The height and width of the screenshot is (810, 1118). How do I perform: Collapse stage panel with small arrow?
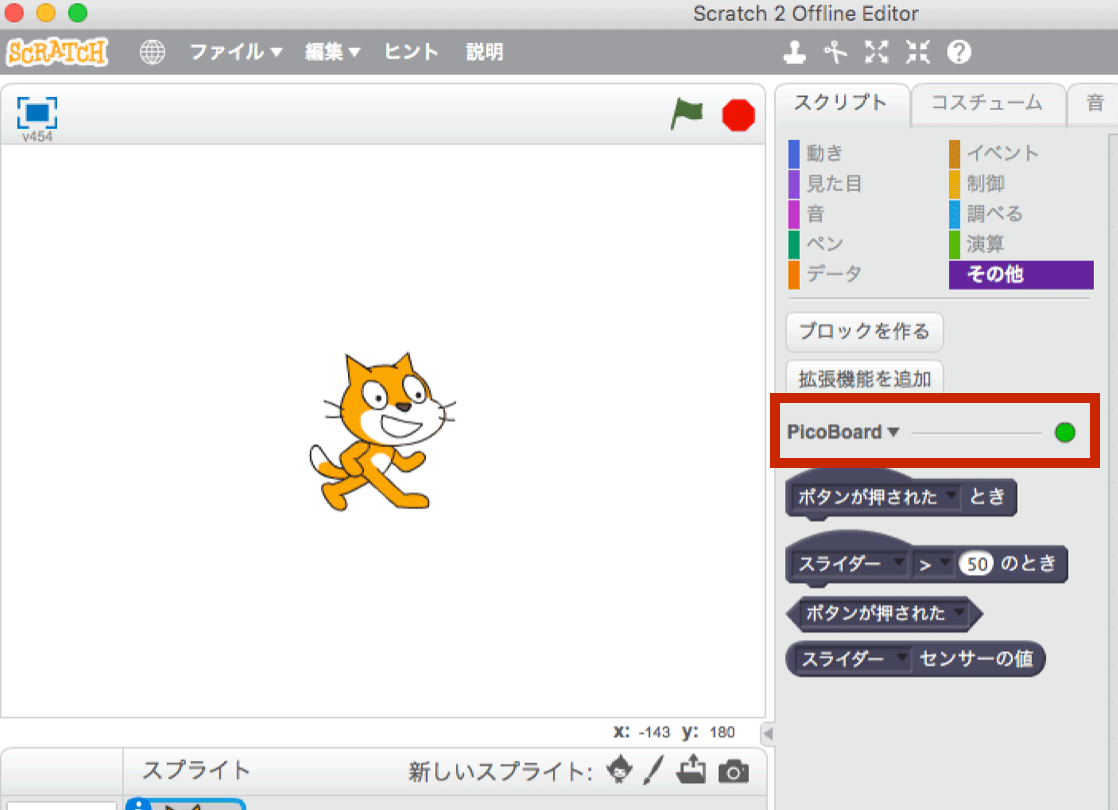[x=767, y=733]
